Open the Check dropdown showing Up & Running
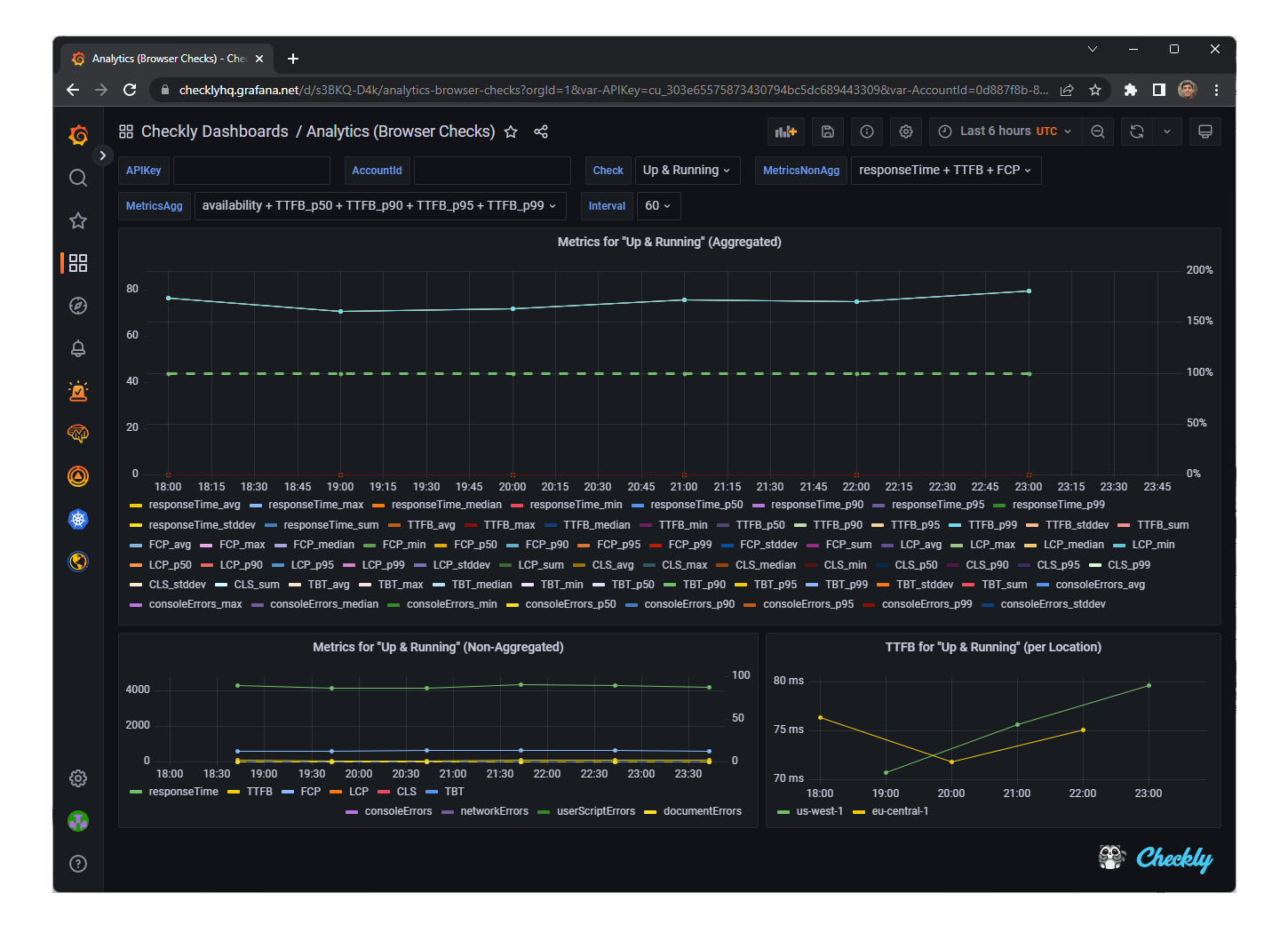The width and height of the screenshot is (1288, 933). 687,170
